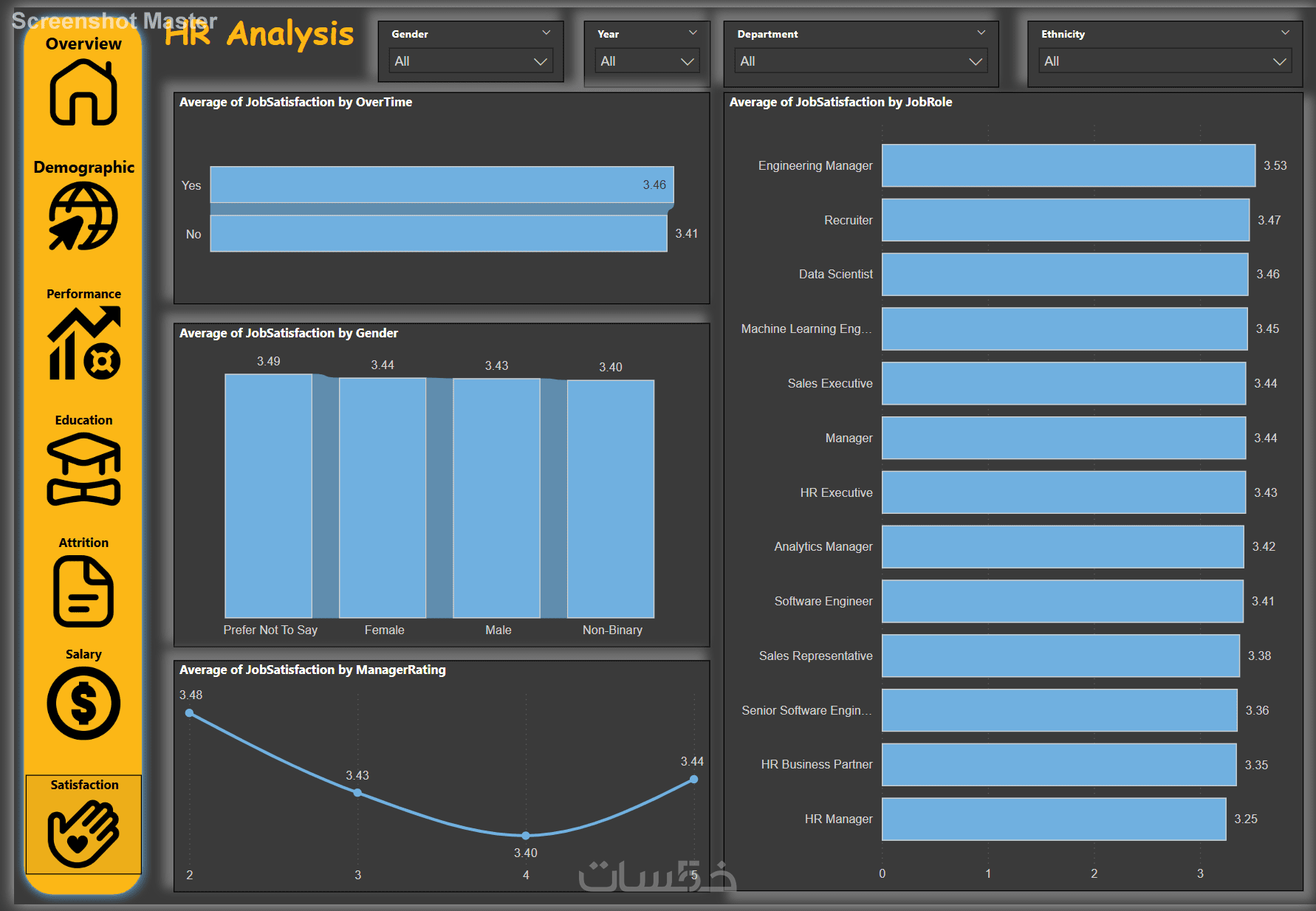Select the HR Manager bar
Image resolution: width=1316 pixels, height=911 pixels.
[1054, 819]
